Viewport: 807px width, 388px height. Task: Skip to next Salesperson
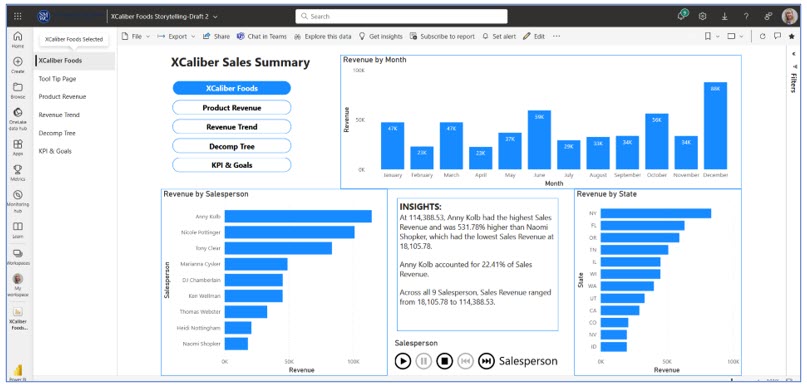coord(486,361)
